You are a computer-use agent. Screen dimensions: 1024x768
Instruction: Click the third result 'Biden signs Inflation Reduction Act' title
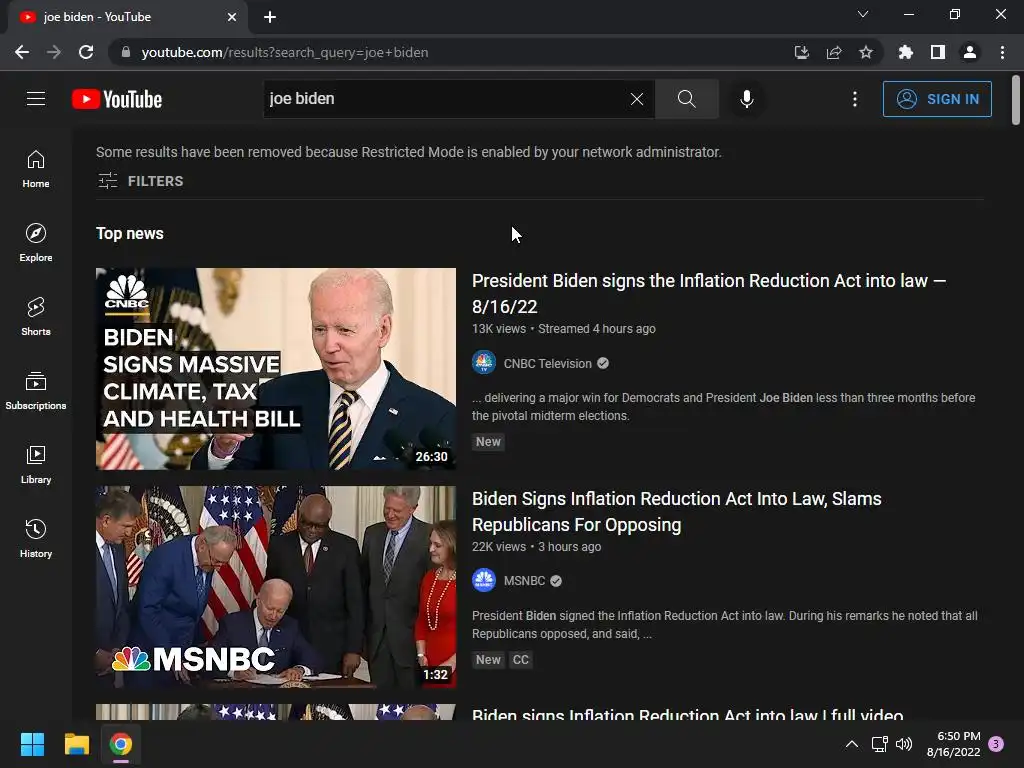[688, 713]
